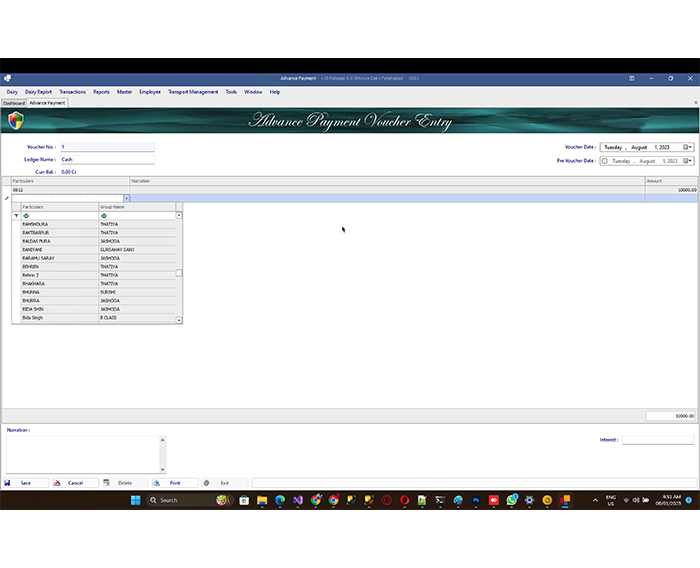
Task: Click the Interest input field
Action: point(657,439)
